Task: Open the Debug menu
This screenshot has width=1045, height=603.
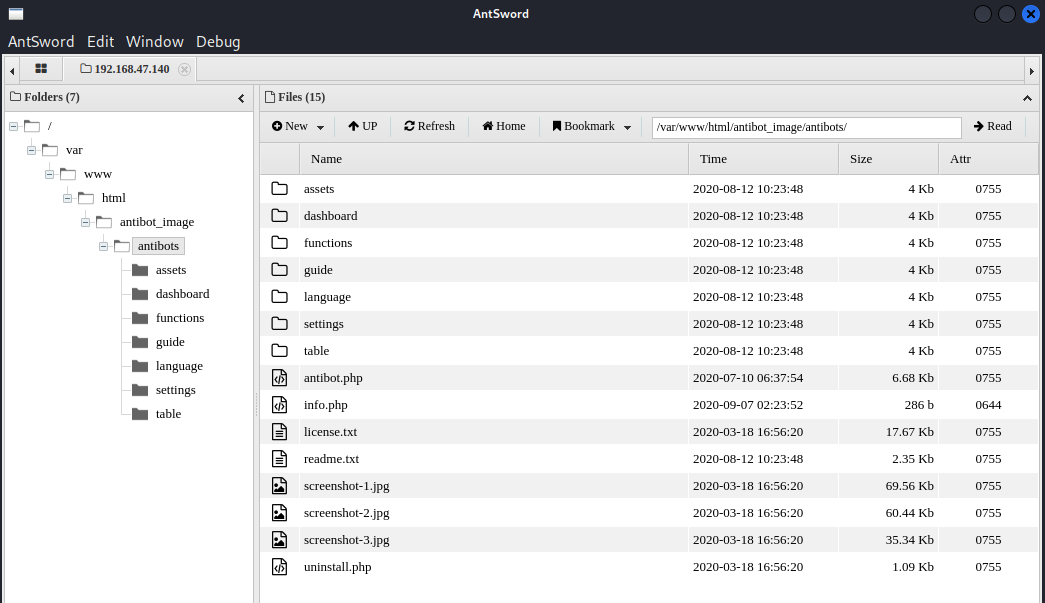Action: click(218, 41)
